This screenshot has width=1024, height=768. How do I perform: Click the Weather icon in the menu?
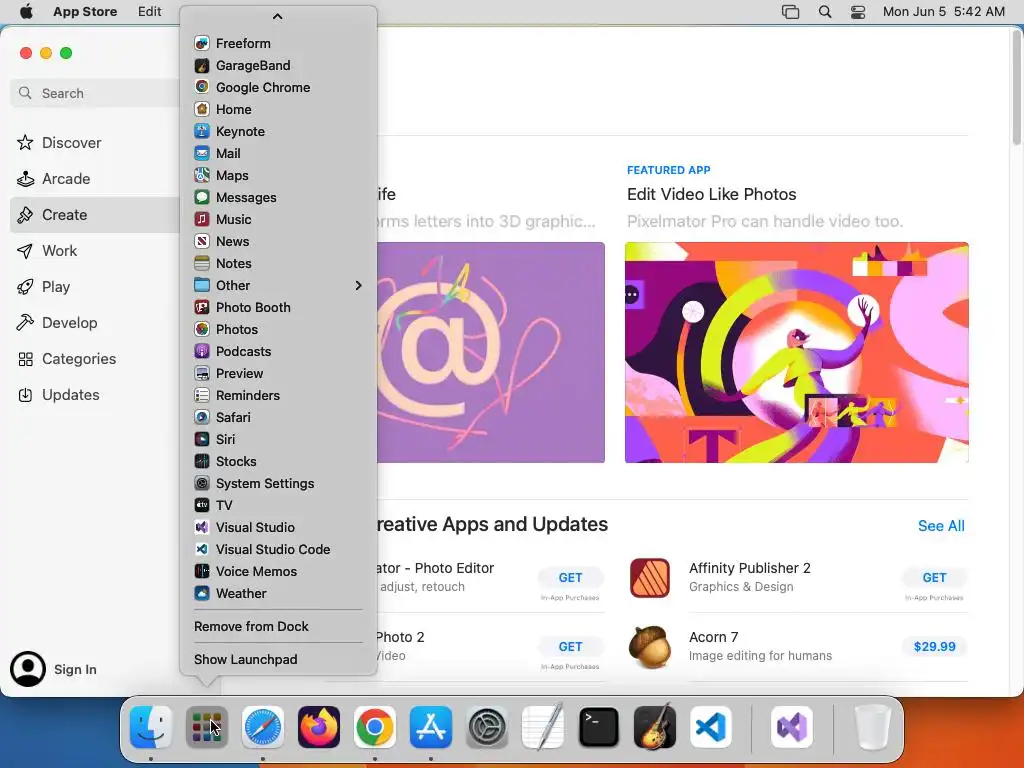(x=202, y=593)
